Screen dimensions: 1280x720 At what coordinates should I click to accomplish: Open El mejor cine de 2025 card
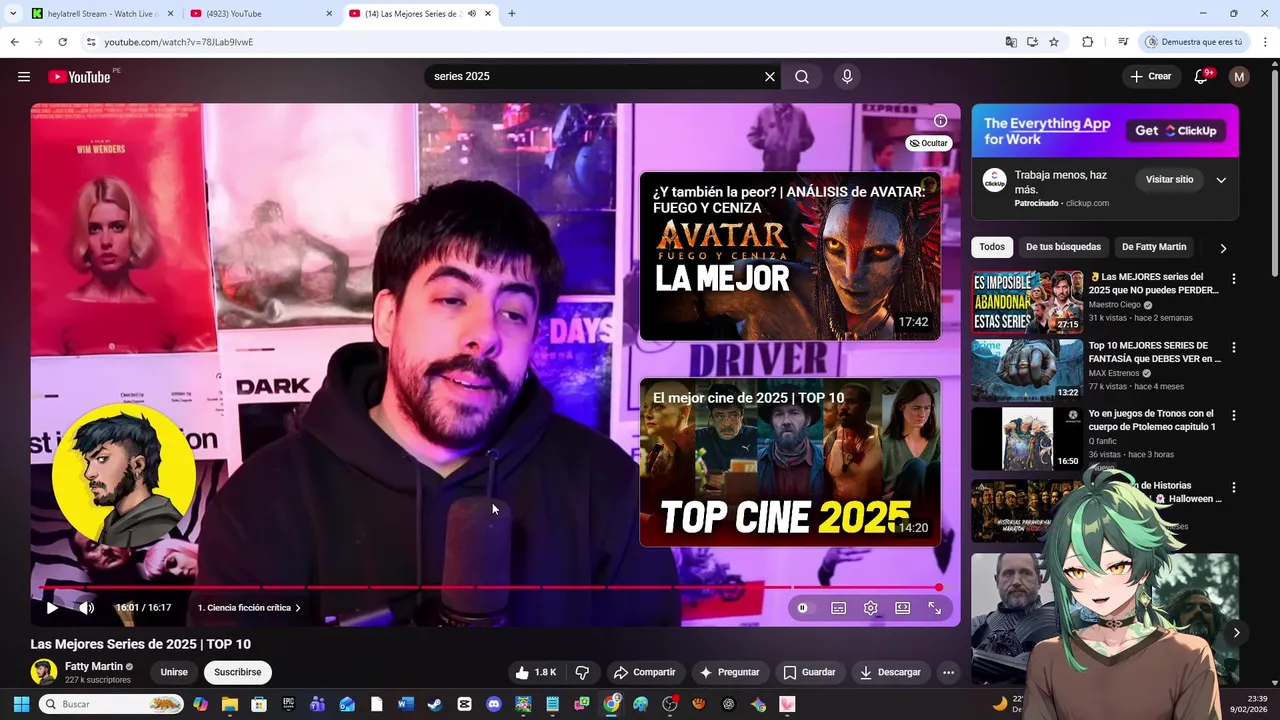(790, 462)
